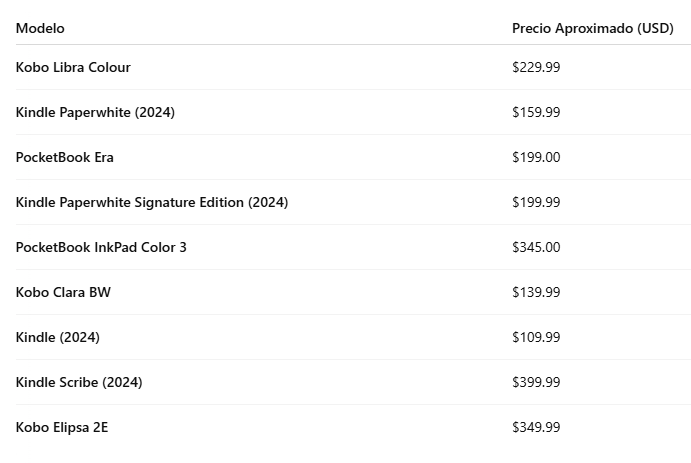Screen dimensions: 691x463
Task: Select the Kobo Elipsa 2E model
Action: pos(62,427)
